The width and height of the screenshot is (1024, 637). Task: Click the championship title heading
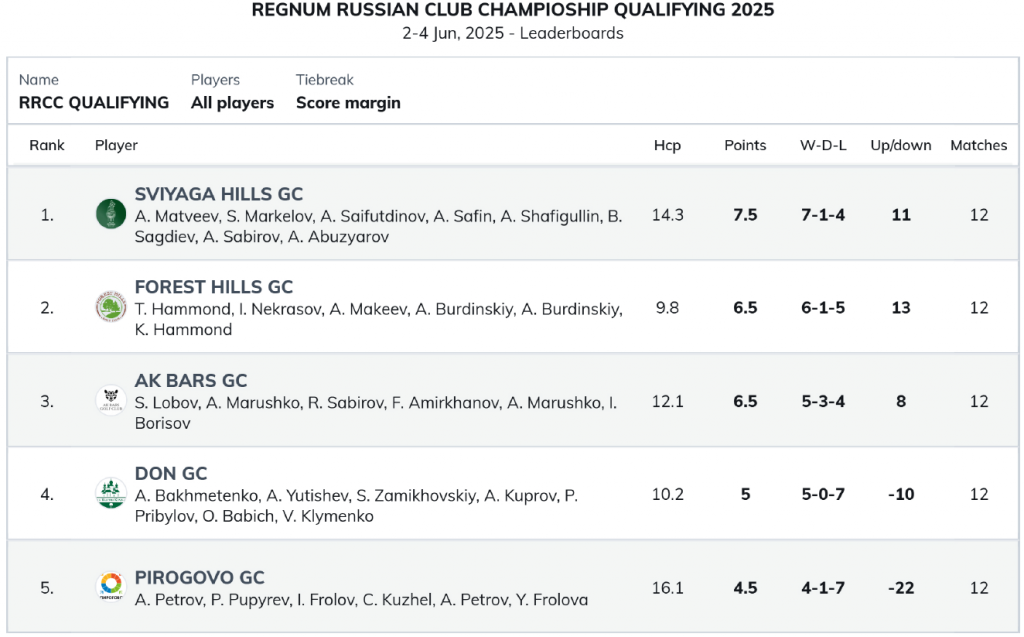(x=513, y=10)
